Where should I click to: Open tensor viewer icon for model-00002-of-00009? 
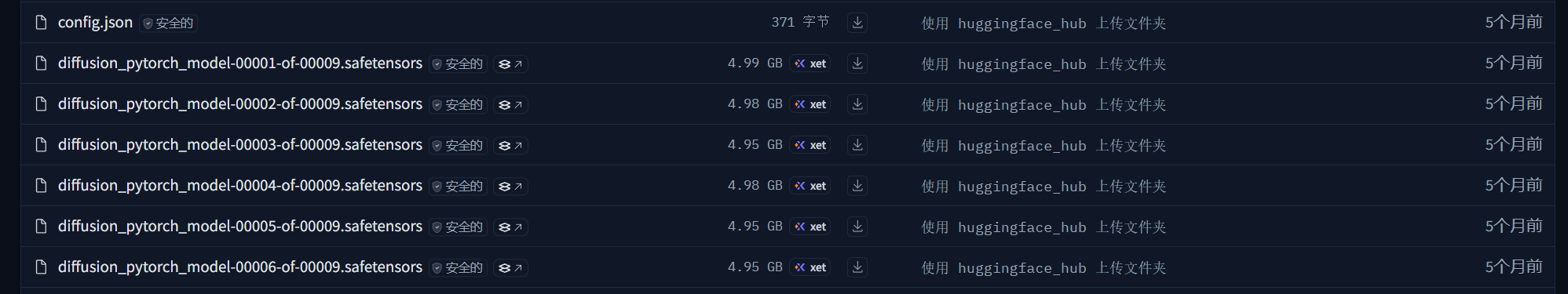510,104
